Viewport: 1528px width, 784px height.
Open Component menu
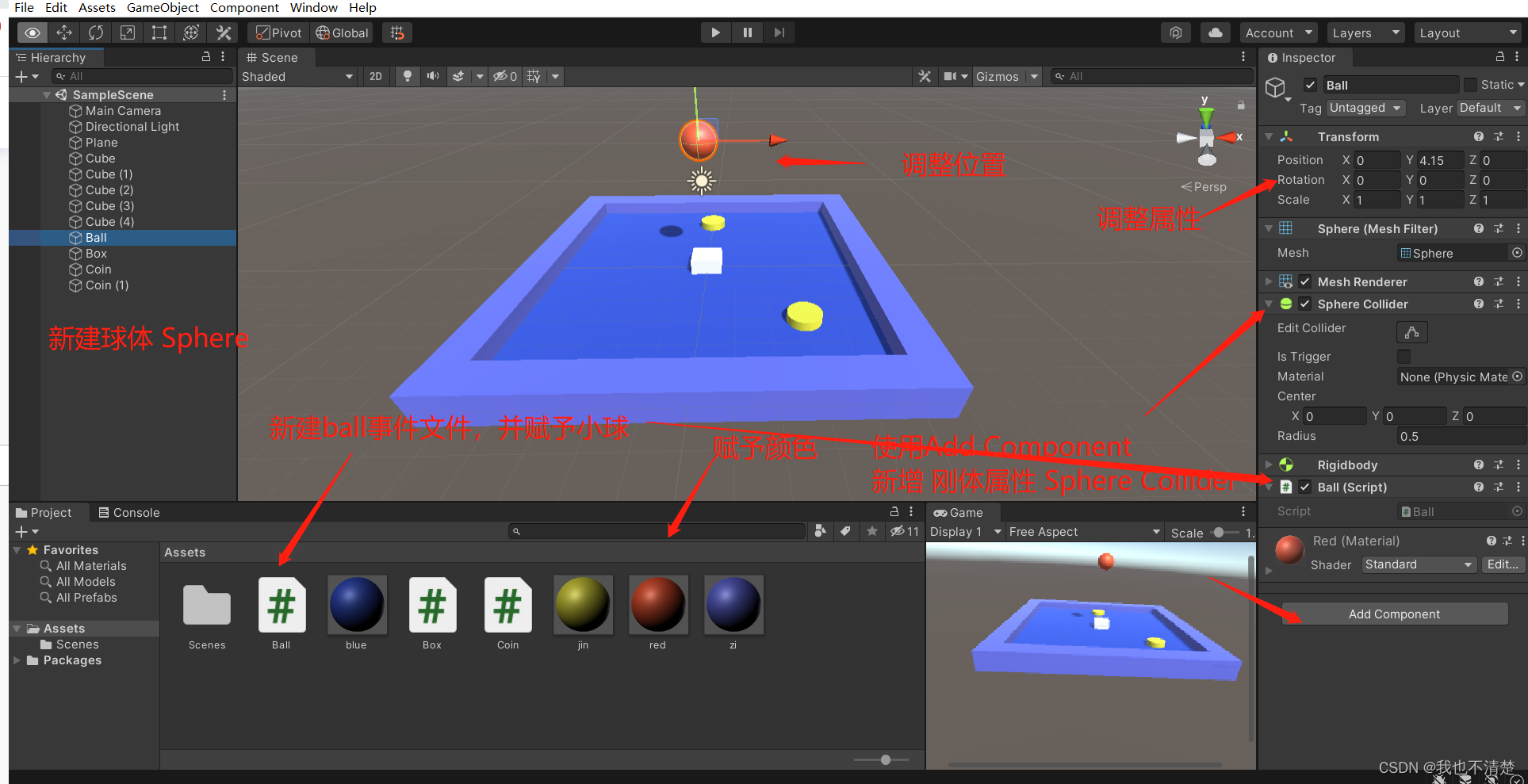pos(244,8)
